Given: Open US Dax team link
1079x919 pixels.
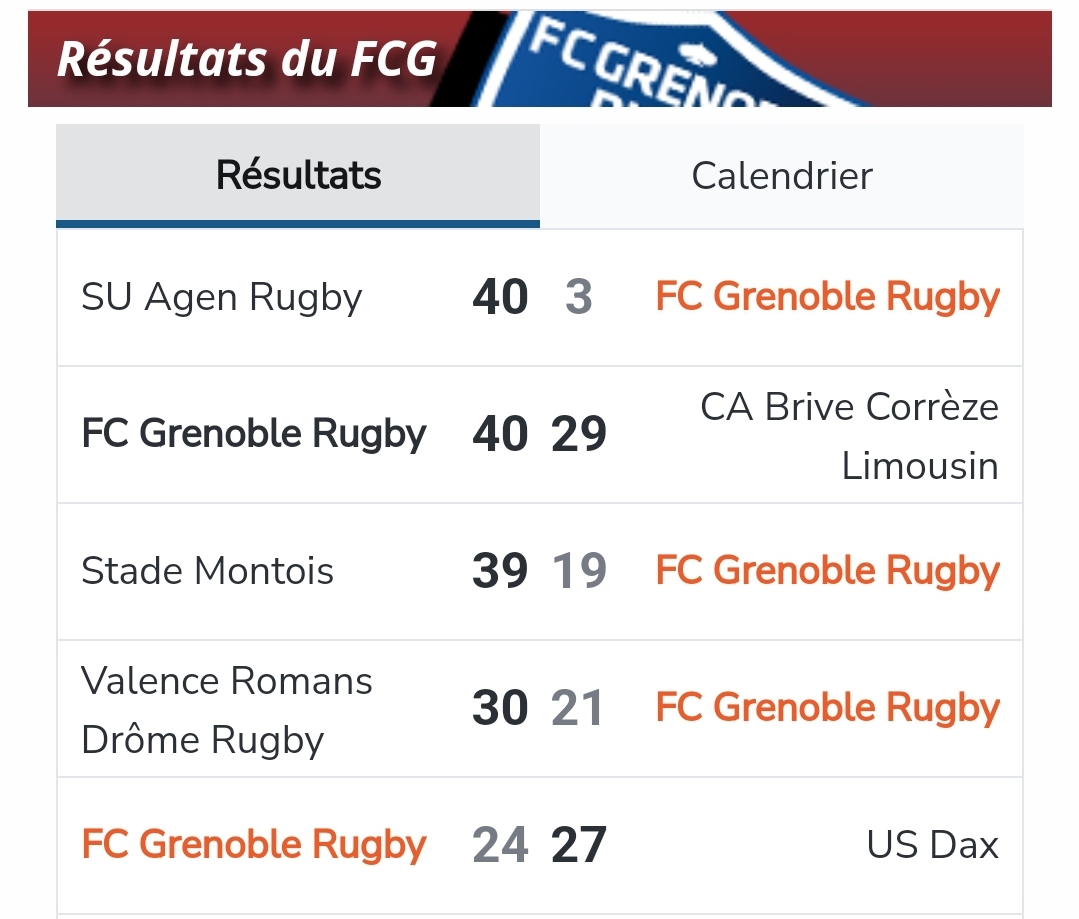Looking at the screenshot, I should (x=932, y=845).
